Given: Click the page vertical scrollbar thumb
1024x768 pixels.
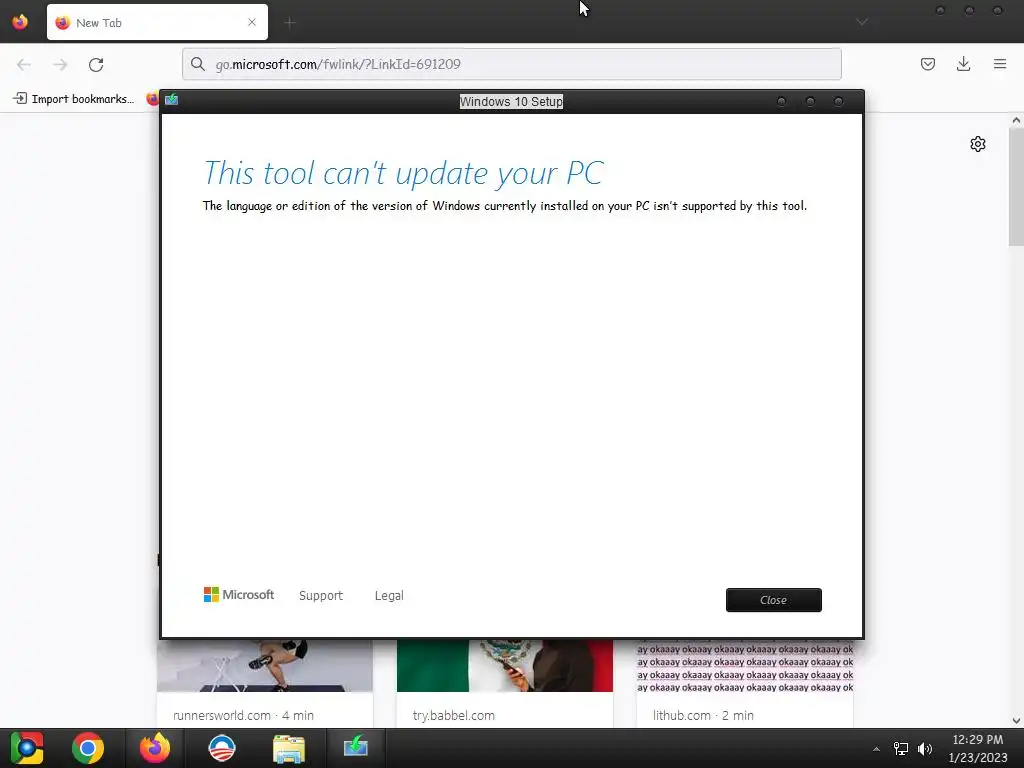Looking at the screenshot, I should 1016,187.
